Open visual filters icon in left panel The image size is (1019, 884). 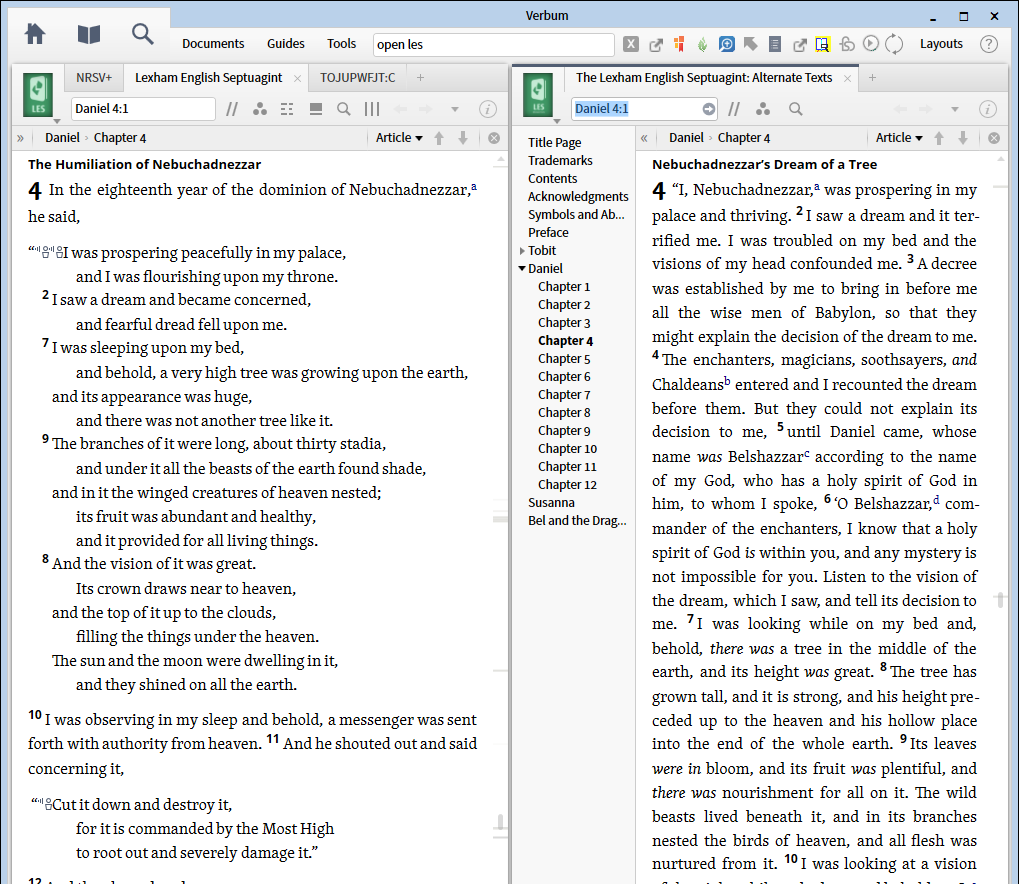click(x=260, y=109)
